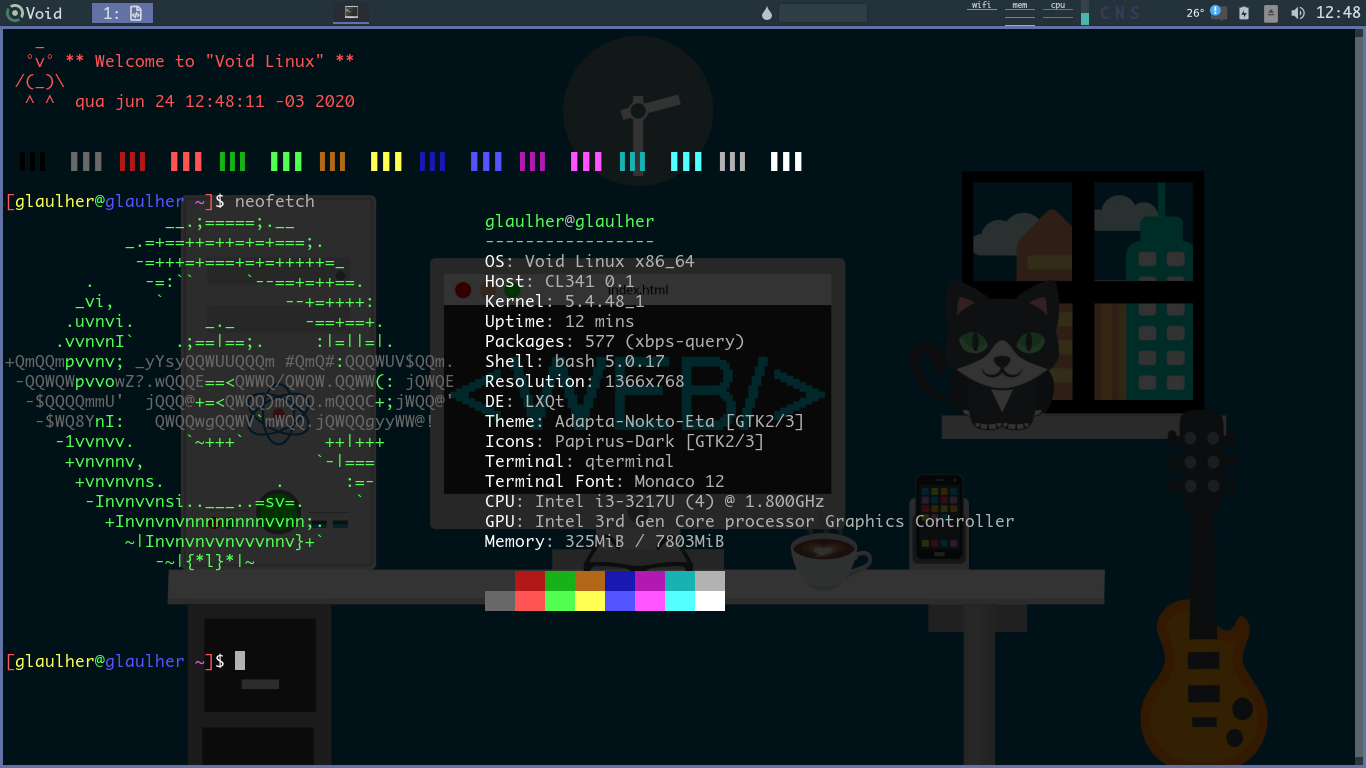This screenshot has height=768, width=1366.
Task: Expand the 12:48 clock calendar
Action: (x=1338, y=13)
